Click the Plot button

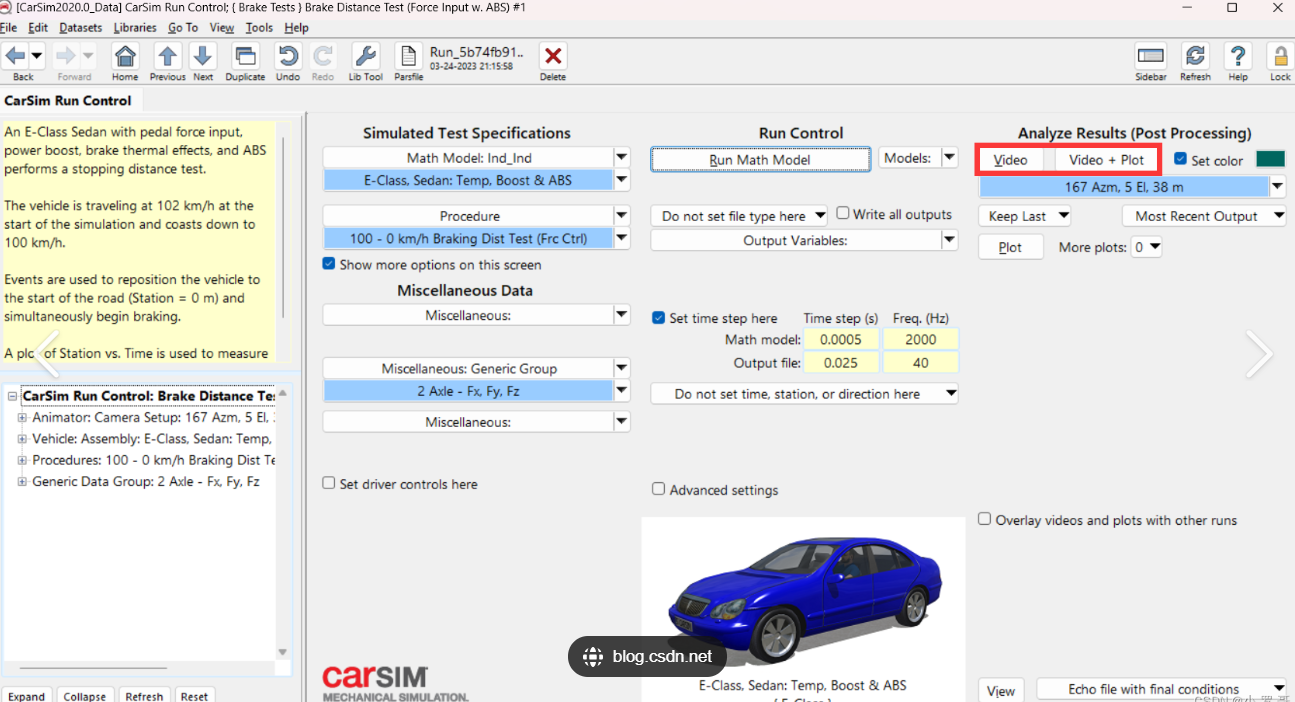(1010, 247)
